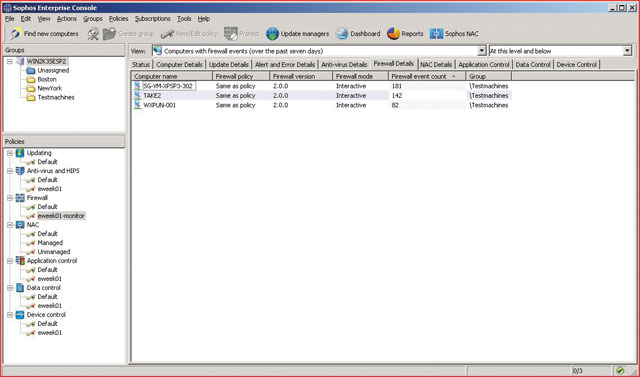
Task: Switch to the Status tab
Action: tap(141, 64)
